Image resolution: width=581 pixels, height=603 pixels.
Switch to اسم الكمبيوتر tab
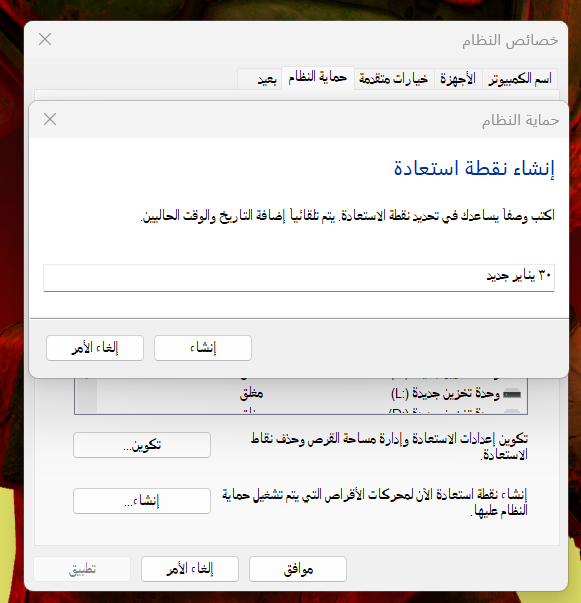pos(520,79)
